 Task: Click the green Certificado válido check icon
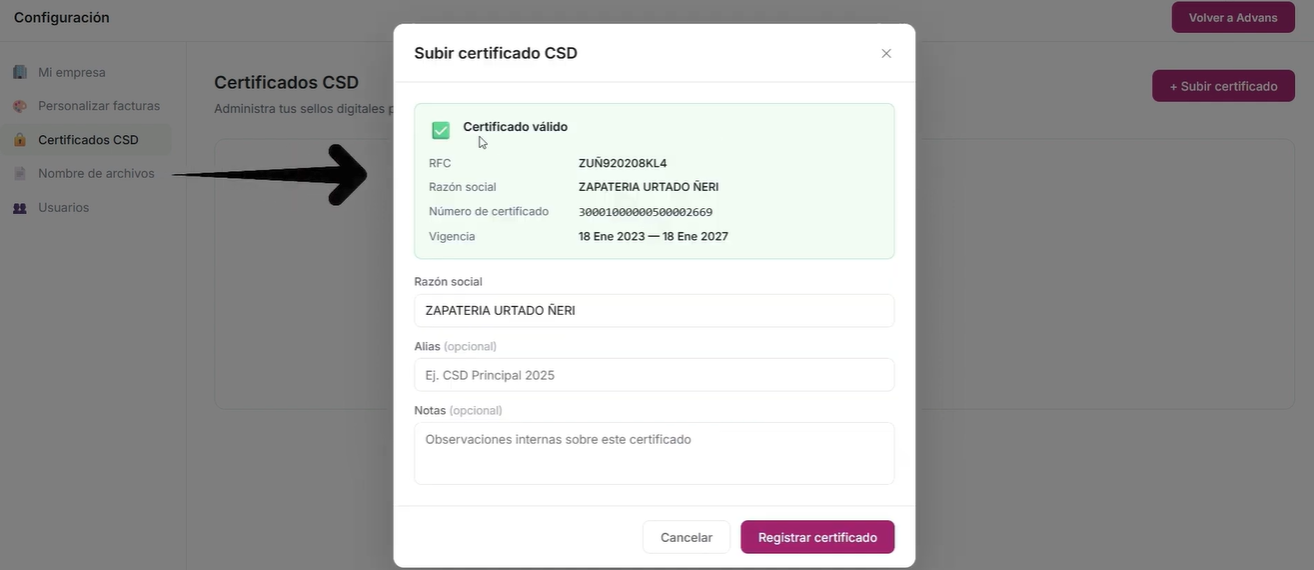coord(441,130)
